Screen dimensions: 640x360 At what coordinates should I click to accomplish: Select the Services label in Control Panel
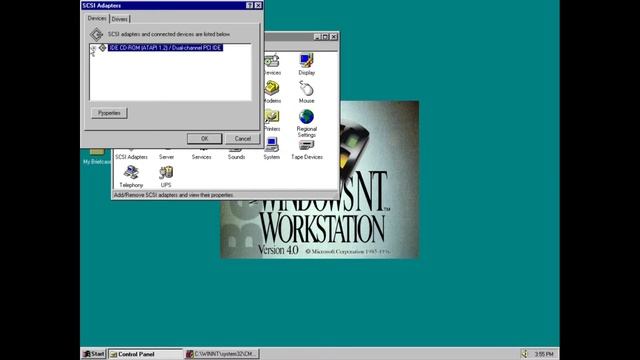point(201,157)
